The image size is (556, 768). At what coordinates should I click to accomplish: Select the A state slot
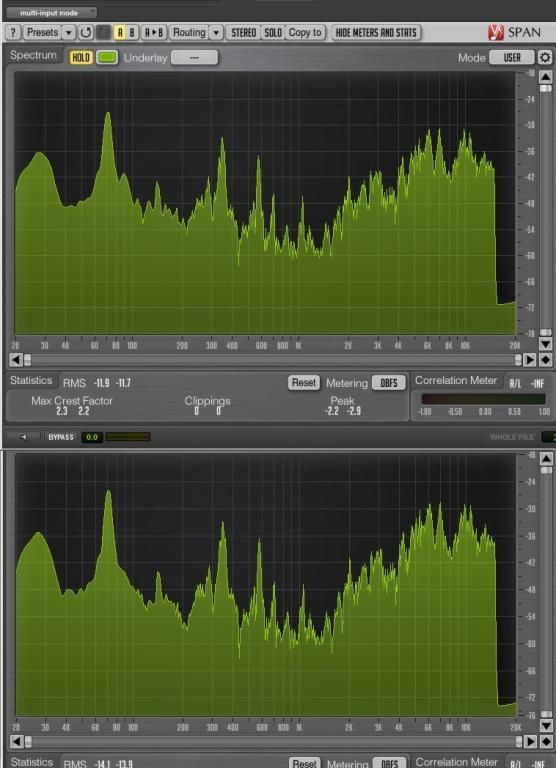point(120,33)
